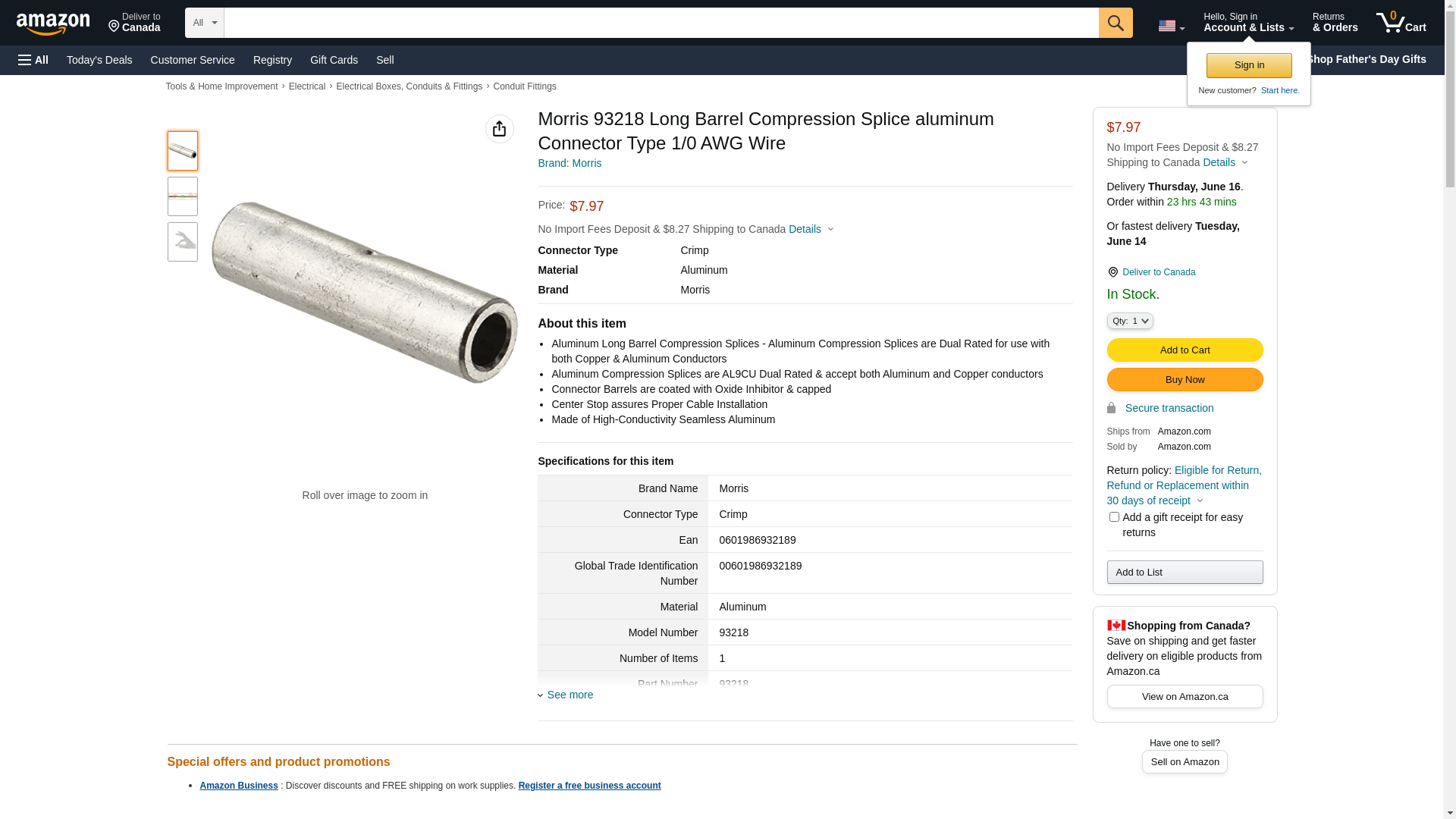Expand See more specifications
The height and width of the screenshot is (819, 1456).
pyautogui.click(x=570, y=695)
